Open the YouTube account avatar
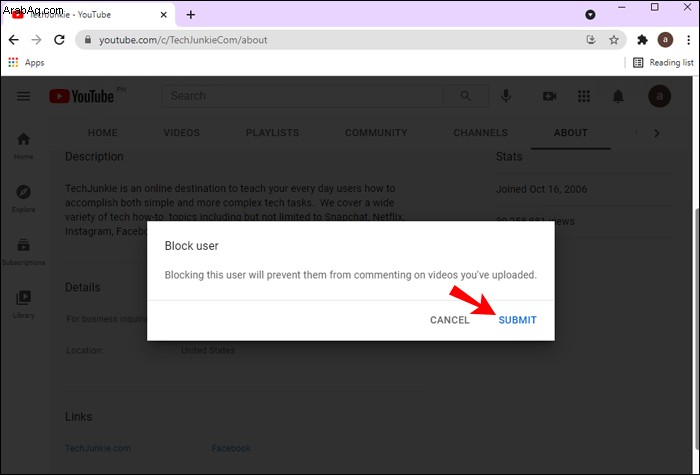The width and height of the screenshot is (700, 475). (659, 96)
